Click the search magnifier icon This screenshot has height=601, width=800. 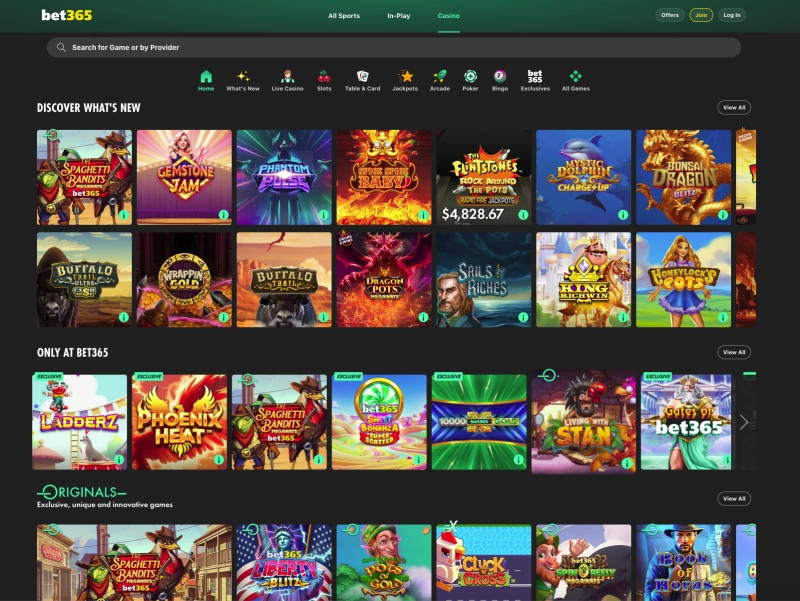(61, 47)
